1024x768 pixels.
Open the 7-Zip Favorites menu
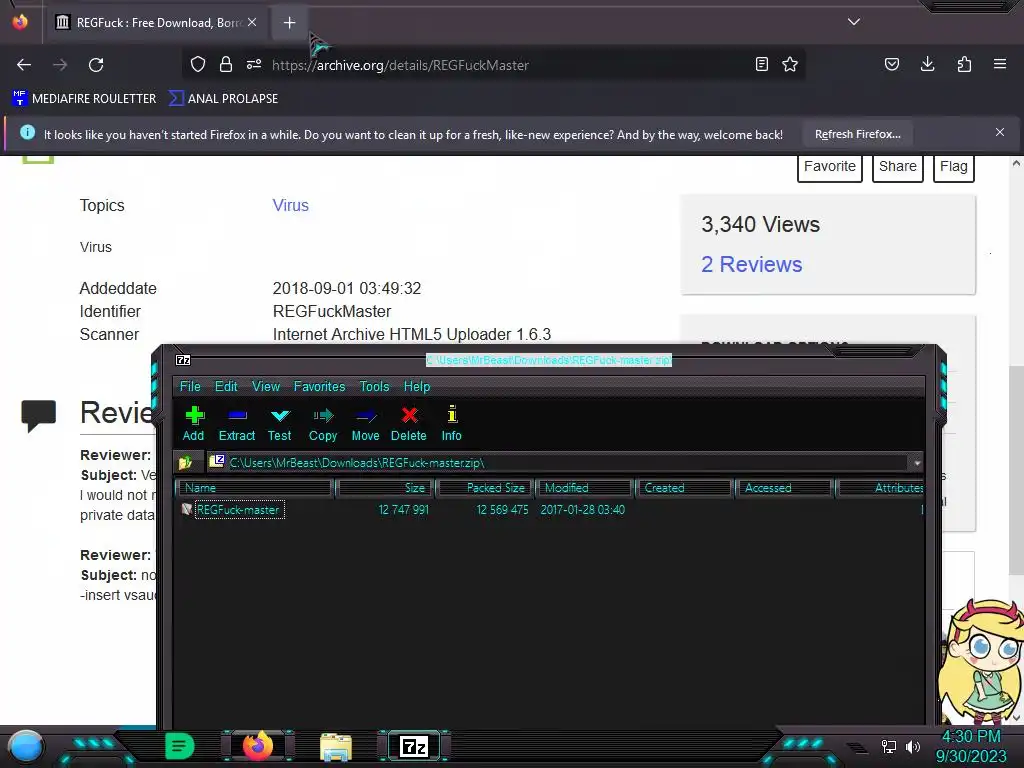click(319, 387)
